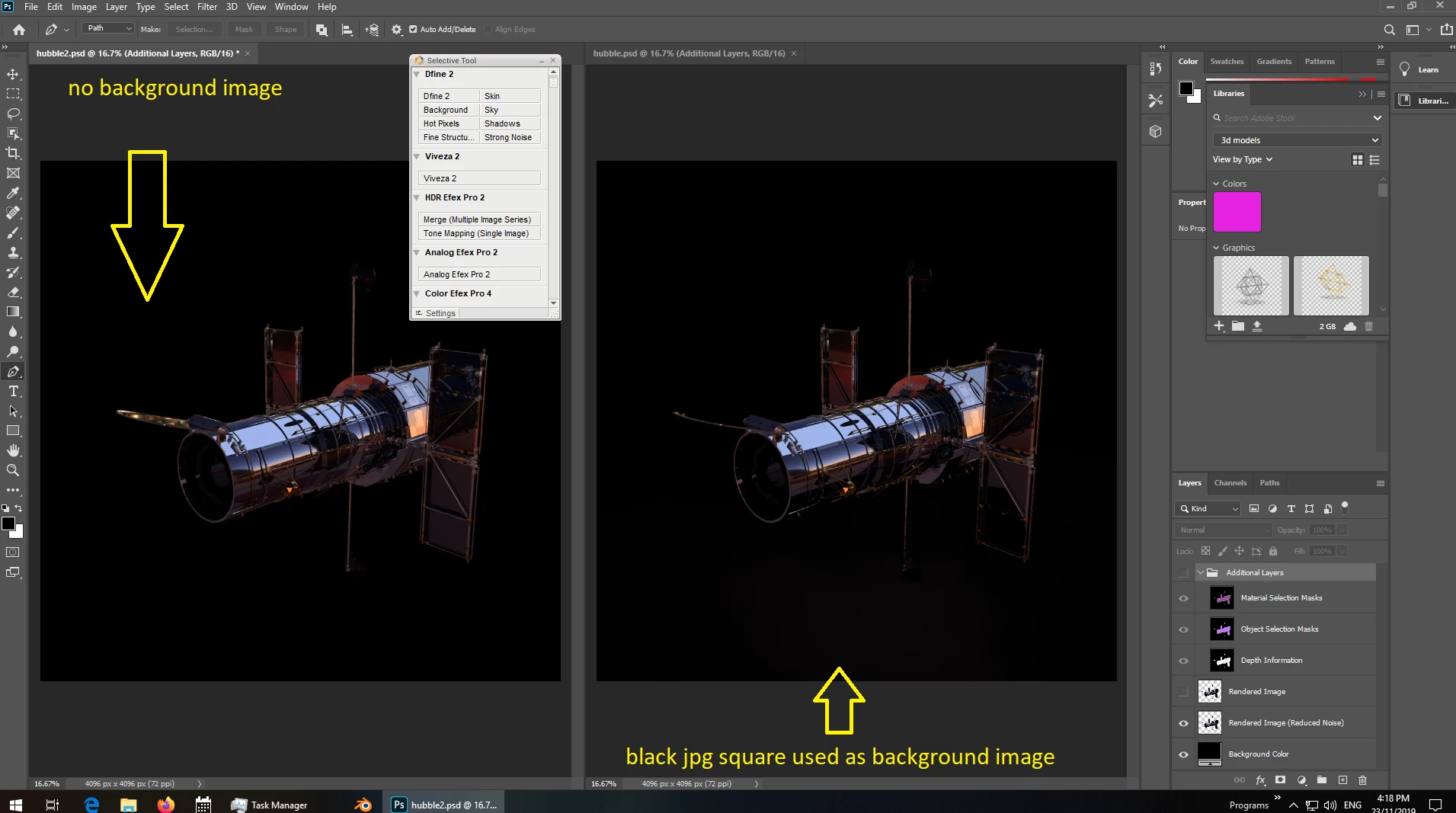Open the Window menu
This screenshot has width=1456, height=813.
[x=291, y=7]
